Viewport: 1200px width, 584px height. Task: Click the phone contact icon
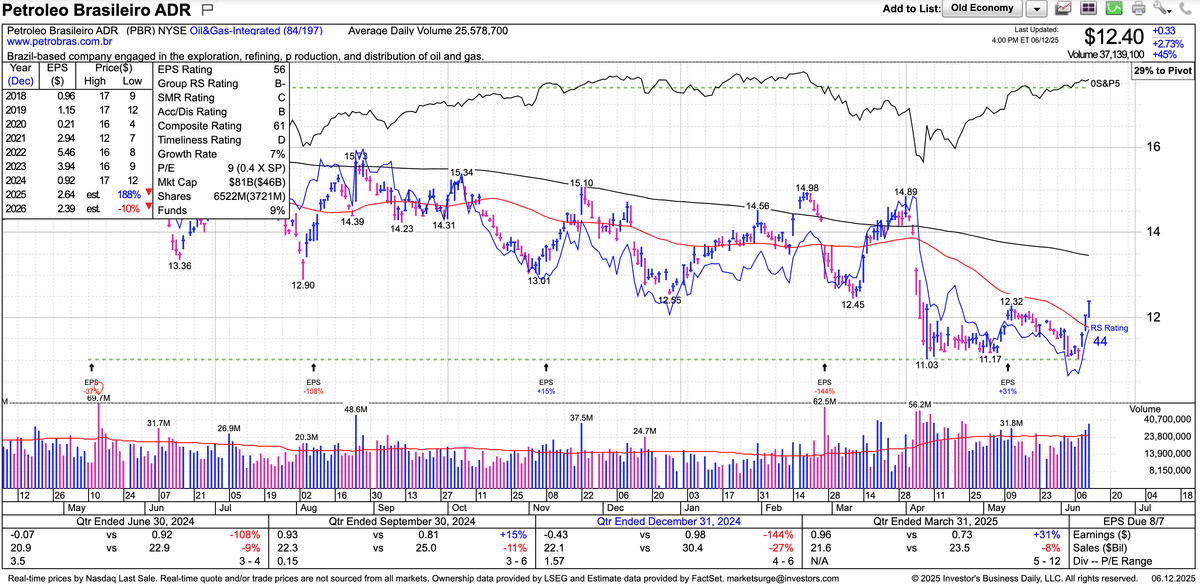click(x=1184, y=9)
